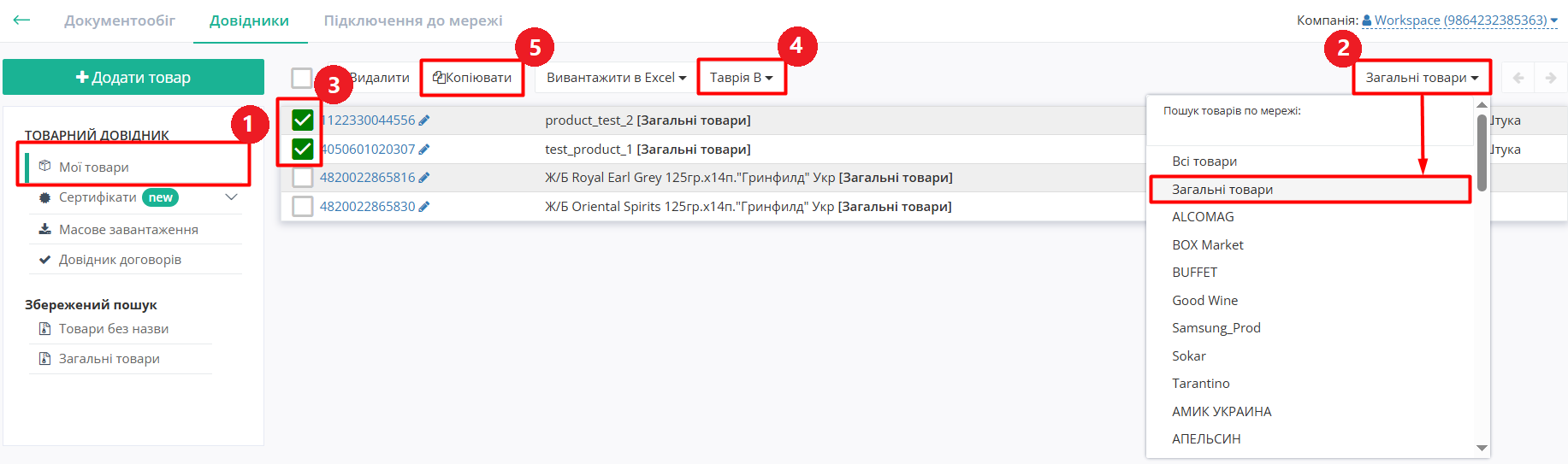Choose Sokar network
This screenshot has width=1568, height=464.
point(1189,356)
